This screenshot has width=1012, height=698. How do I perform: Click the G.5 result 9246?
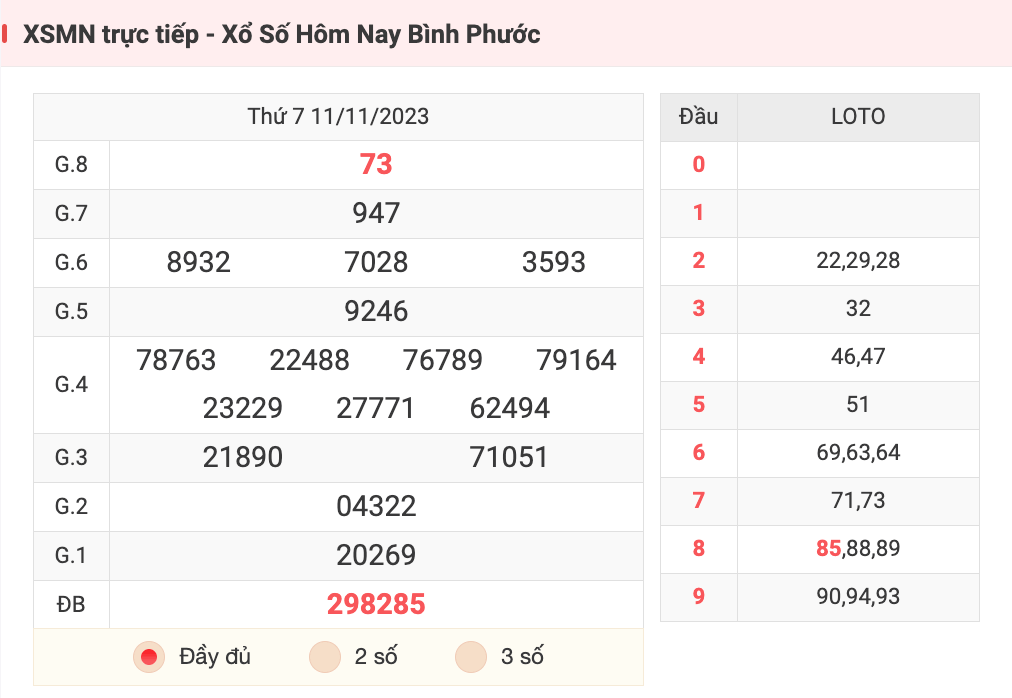tap(376, 311)
